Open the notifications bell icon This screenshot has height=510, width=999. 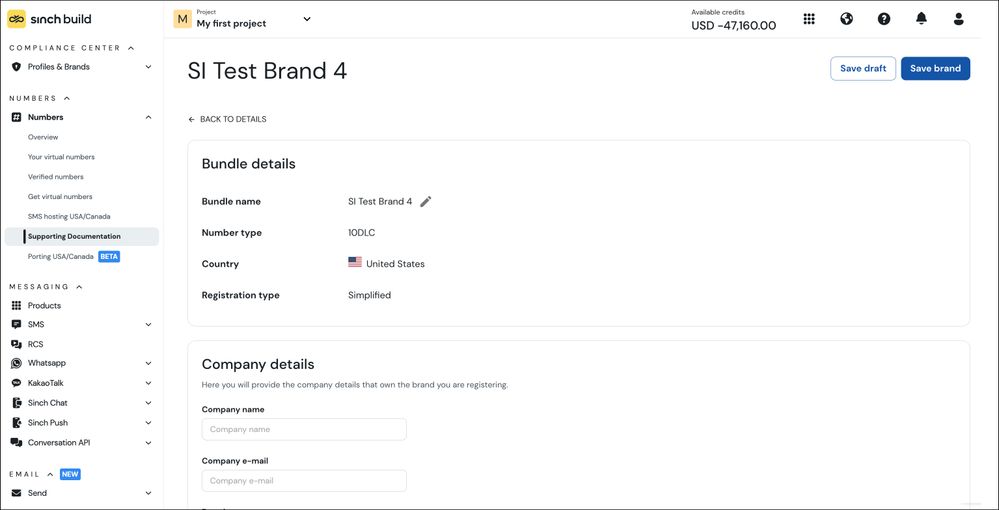[x=921, y=19]
